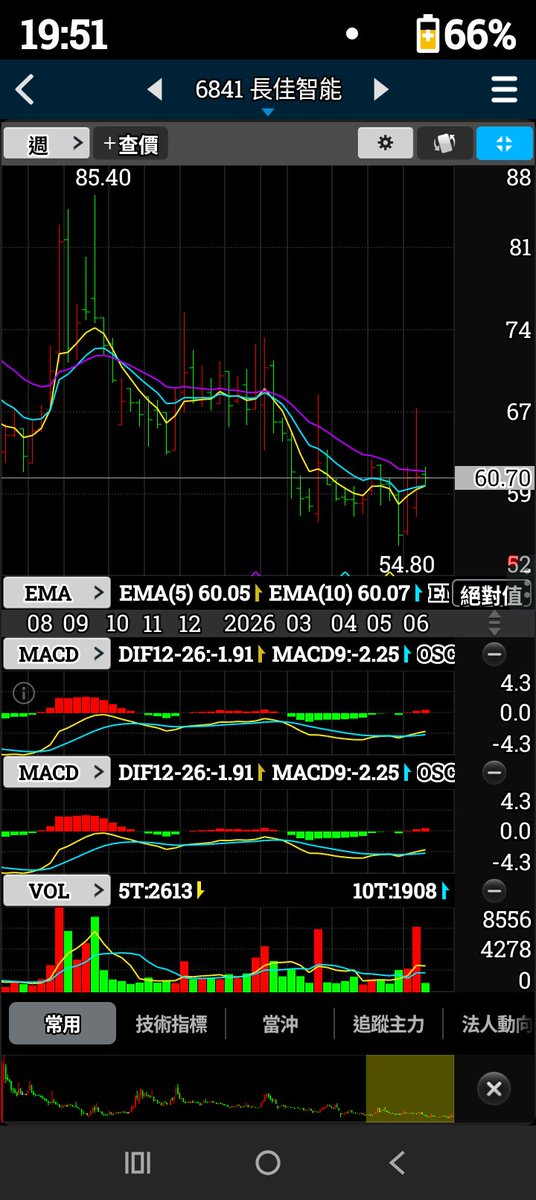Viewport: 536px width, 1200px height.
Task: Remove the first MACD panel with its minus button
Action: [x=494, y=655]
